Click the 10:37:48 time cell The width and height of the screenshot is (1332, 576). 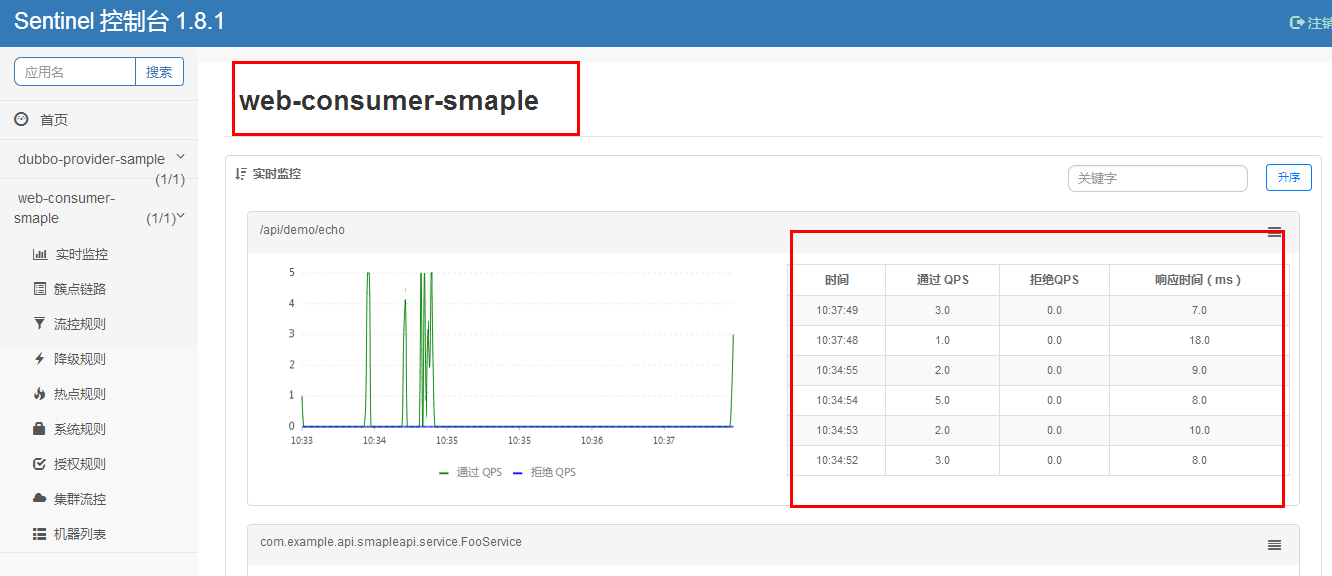coord(837,340)
